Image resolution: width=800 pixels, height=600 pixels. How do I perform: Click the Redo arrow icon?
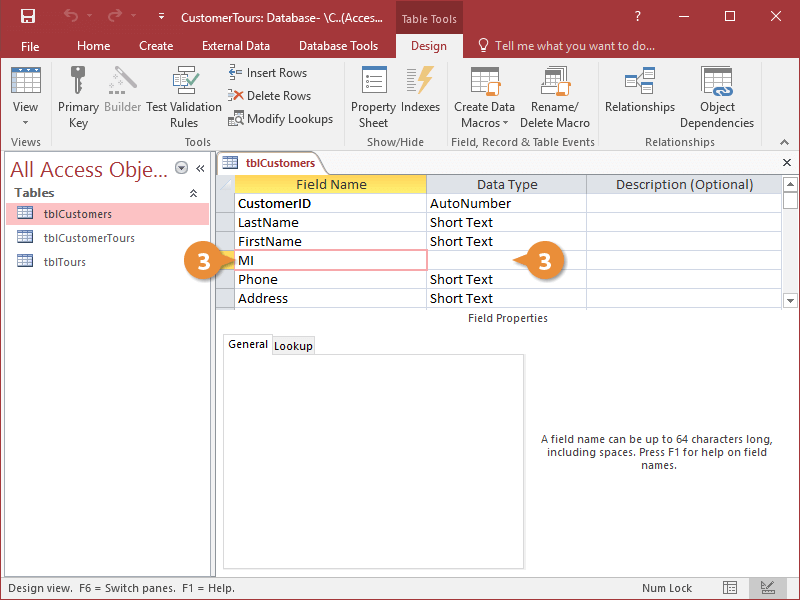click(x=115, y=16)
